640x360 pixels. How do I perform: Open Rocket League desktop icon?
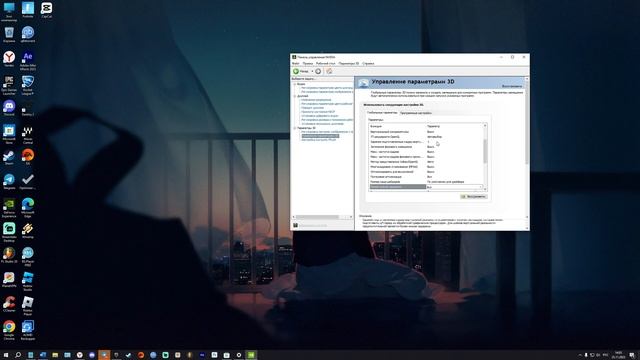point(28,85)
